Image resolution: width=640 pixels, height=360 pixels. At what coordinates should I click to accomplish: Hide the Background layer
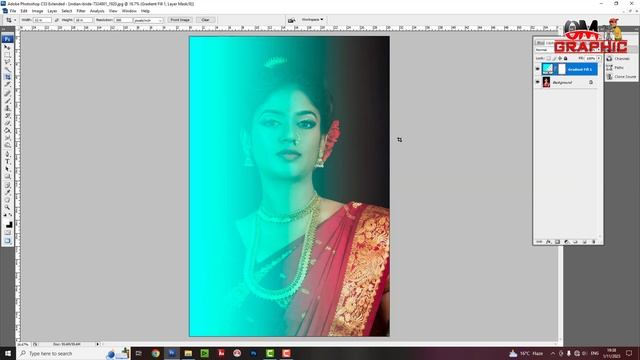coord(538,82)
